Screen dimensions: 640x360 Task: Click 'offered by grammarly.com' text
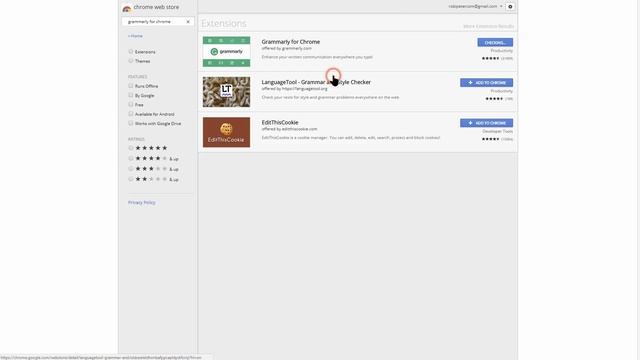(287, 48)
